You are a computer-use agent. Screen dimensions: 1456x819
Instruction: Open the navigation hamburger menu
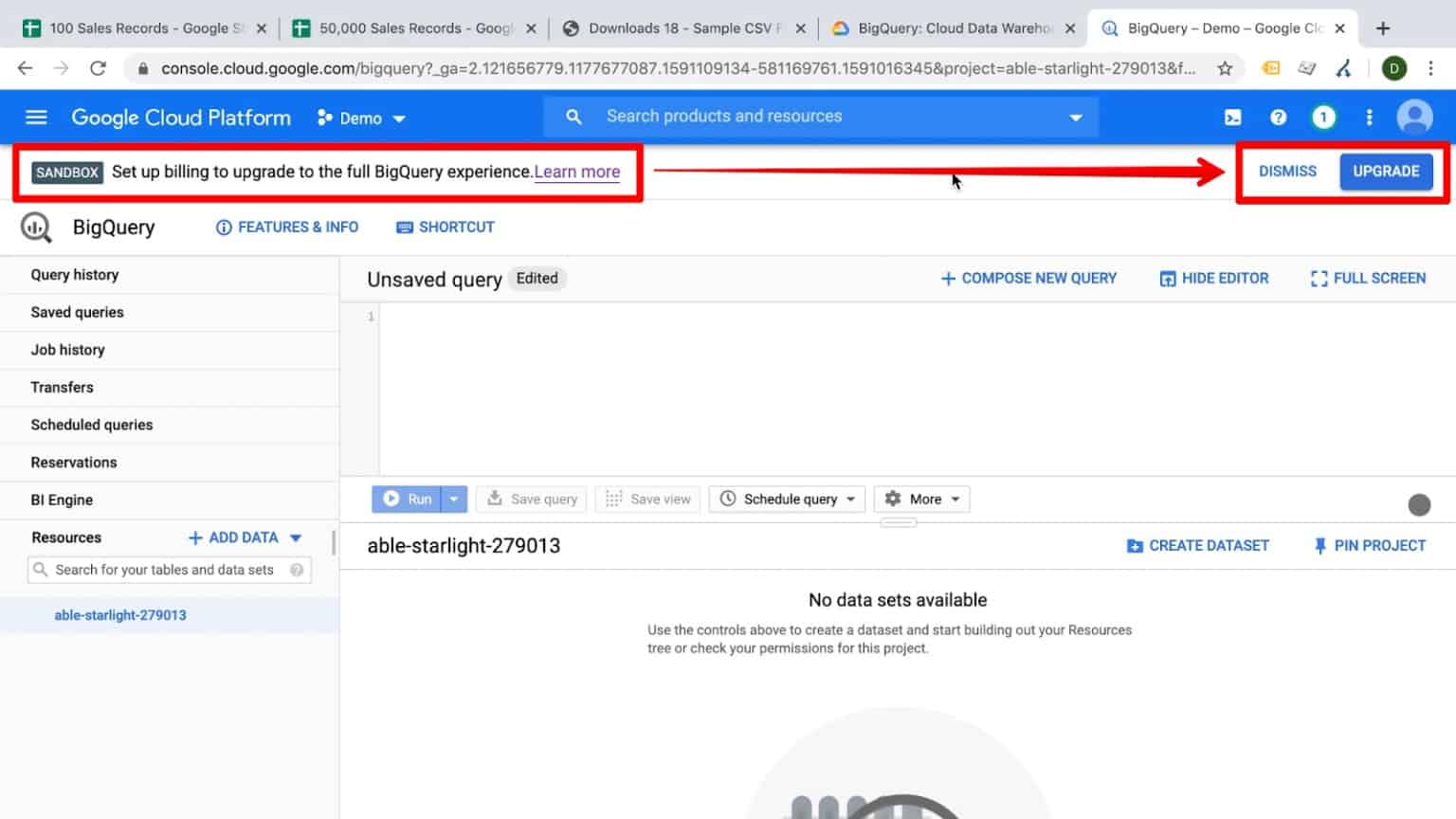point(36,117)
